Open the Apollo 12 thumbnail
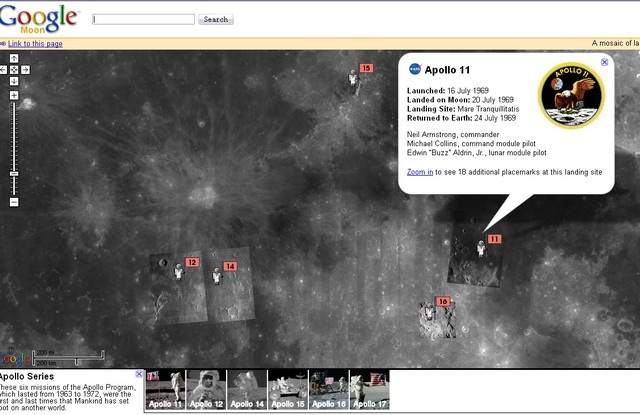640x415 pixels. [x=206, y=390]
